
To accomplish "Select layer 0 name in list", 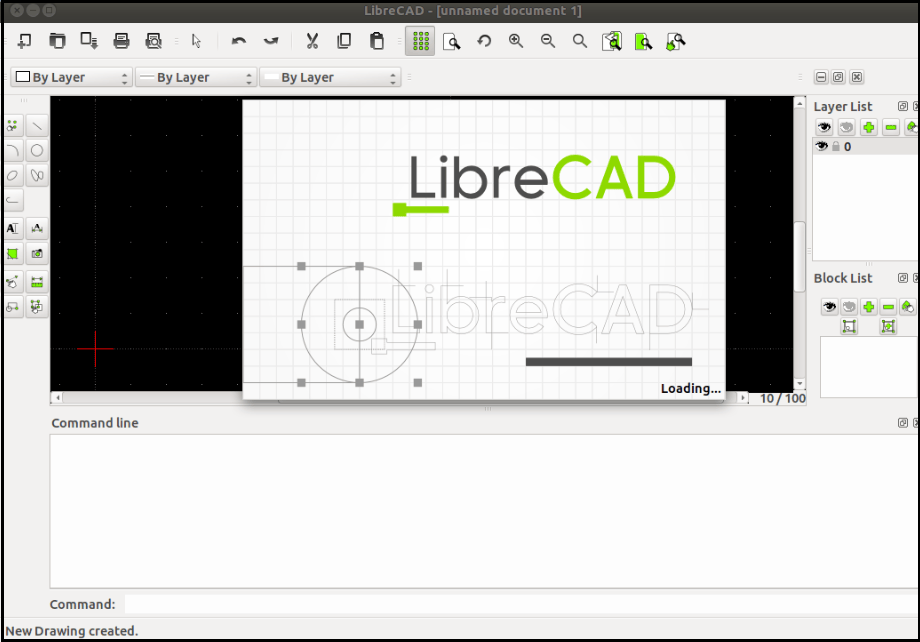I will click(x=847, y=147).
